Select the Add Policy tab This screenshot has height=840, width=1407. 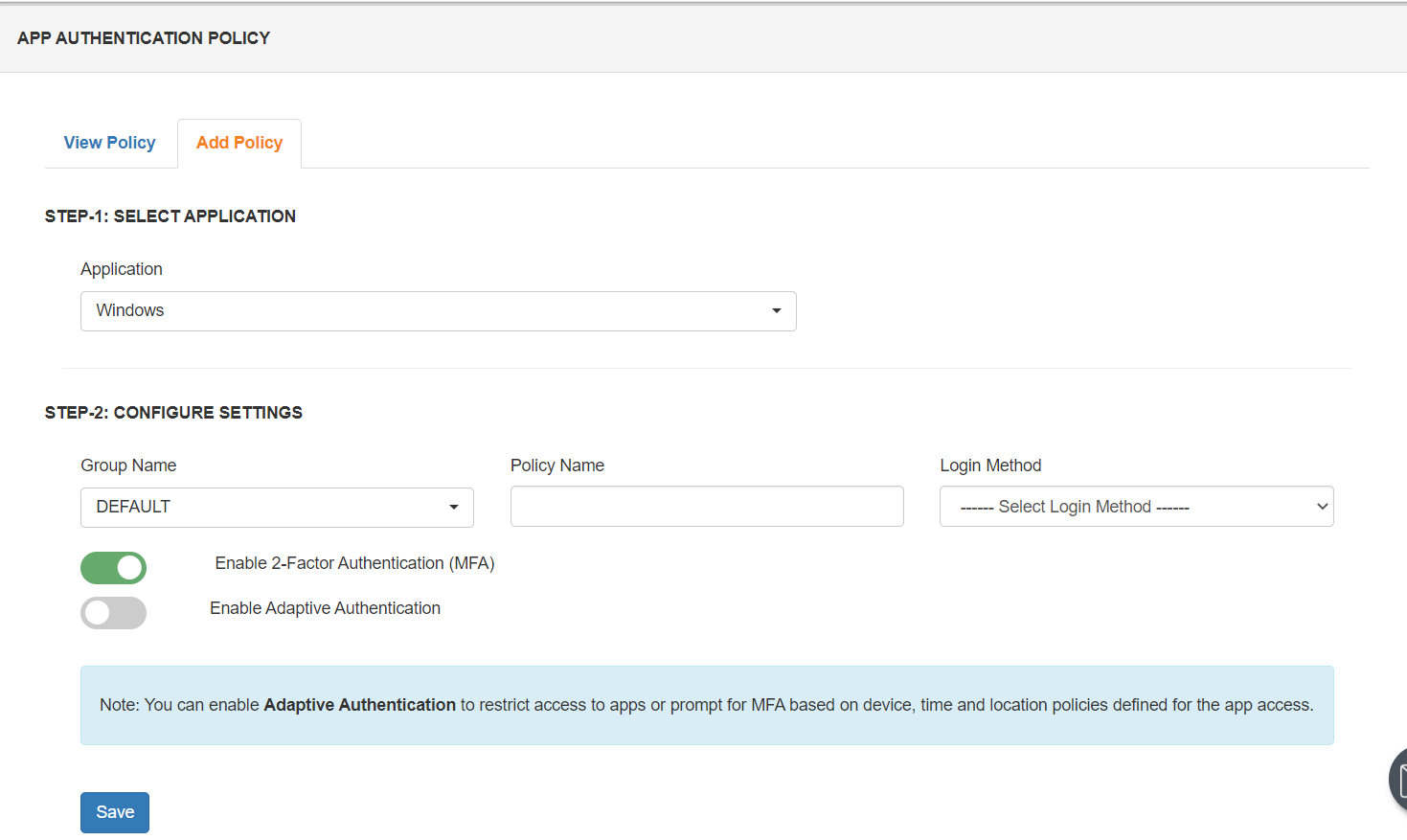[x=239, y=143]
